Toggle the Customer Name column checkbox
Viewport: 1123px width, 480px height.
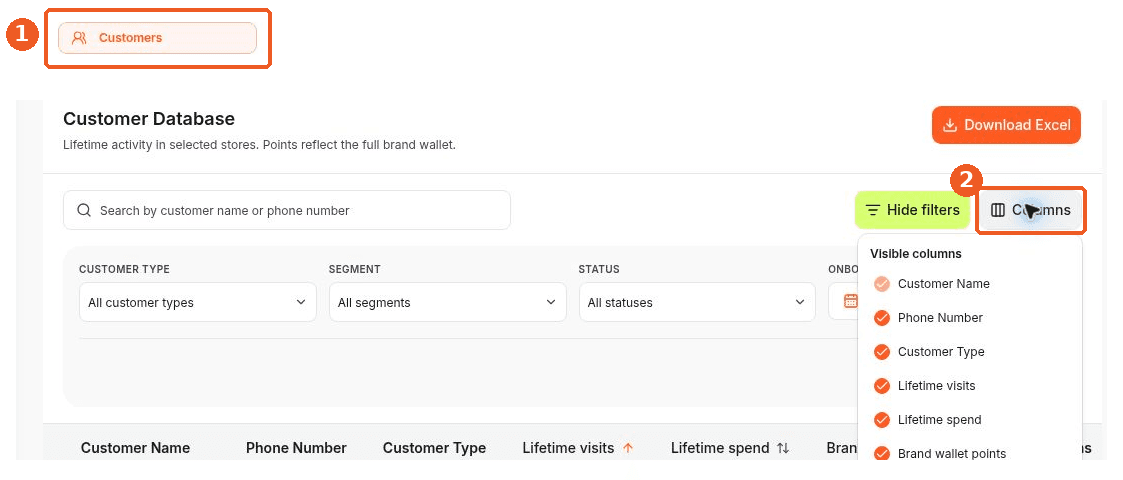coord(882,284)
